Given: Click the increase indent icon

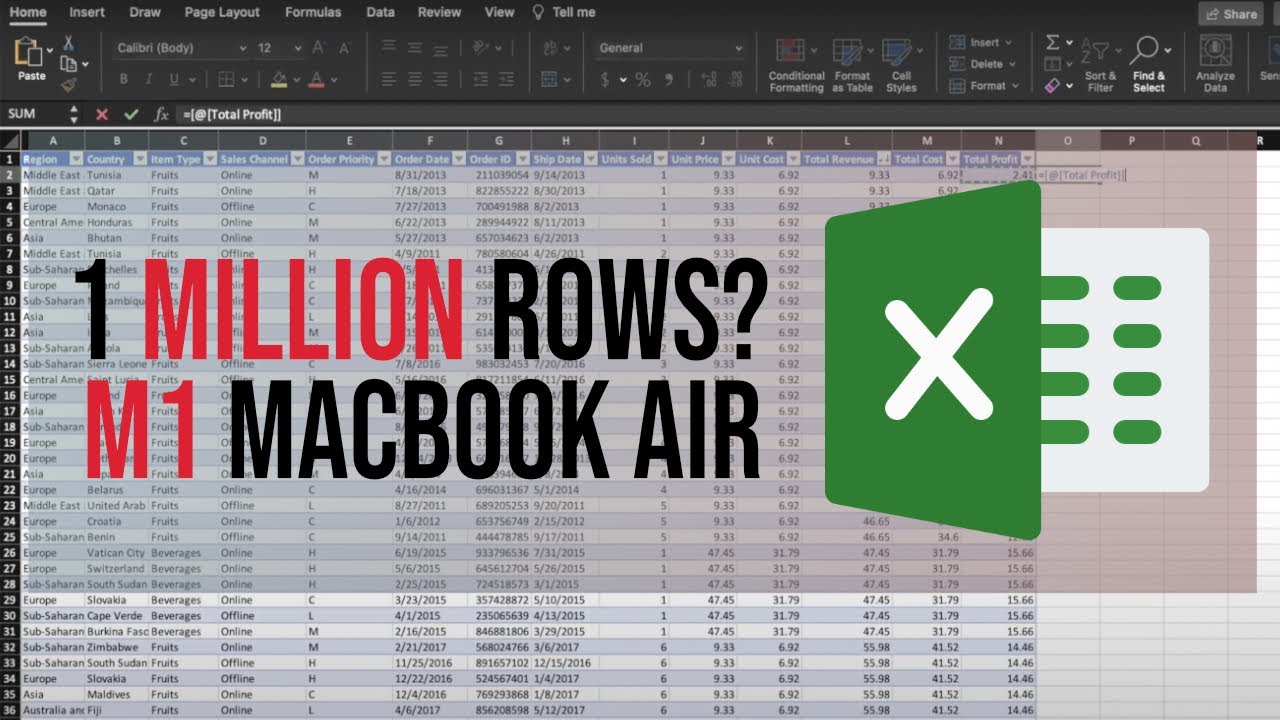Looking at the screenshot, I should [509, 79].
